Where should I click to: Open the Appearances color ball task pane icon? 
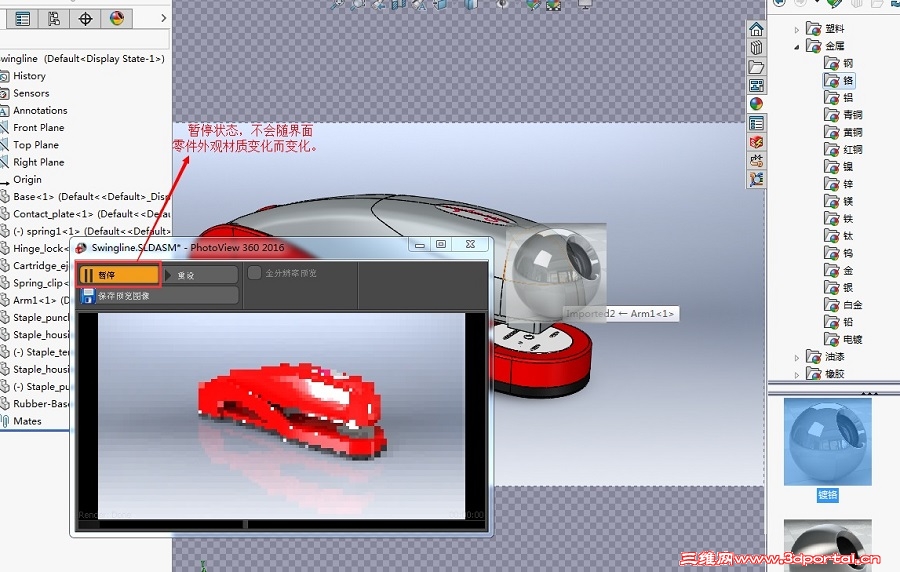point(757,104)
